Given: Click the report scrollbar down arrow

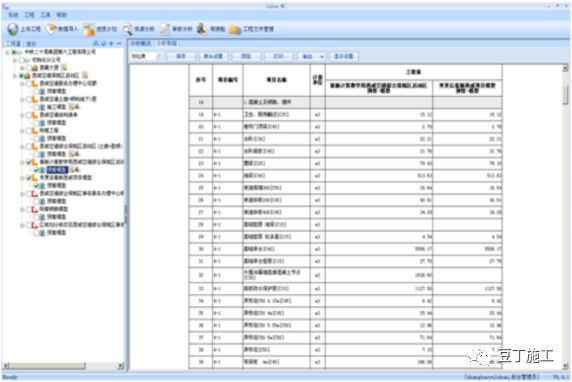Looking at the screenshot, I should point(565,366).
